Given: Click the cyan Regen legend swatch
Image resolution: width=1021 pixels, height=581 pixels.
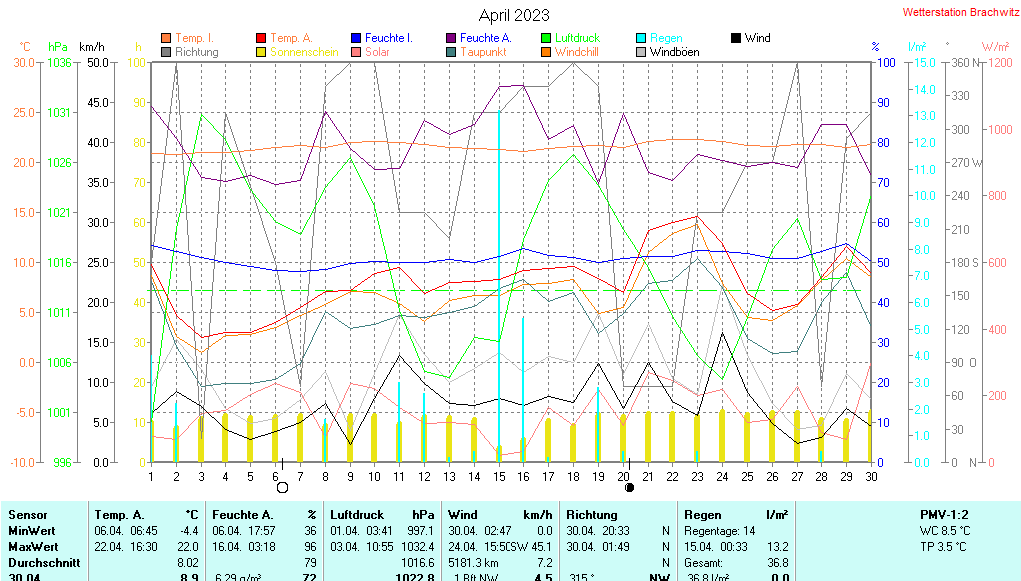Looking at the screenshot, I should tap(641, 38).
